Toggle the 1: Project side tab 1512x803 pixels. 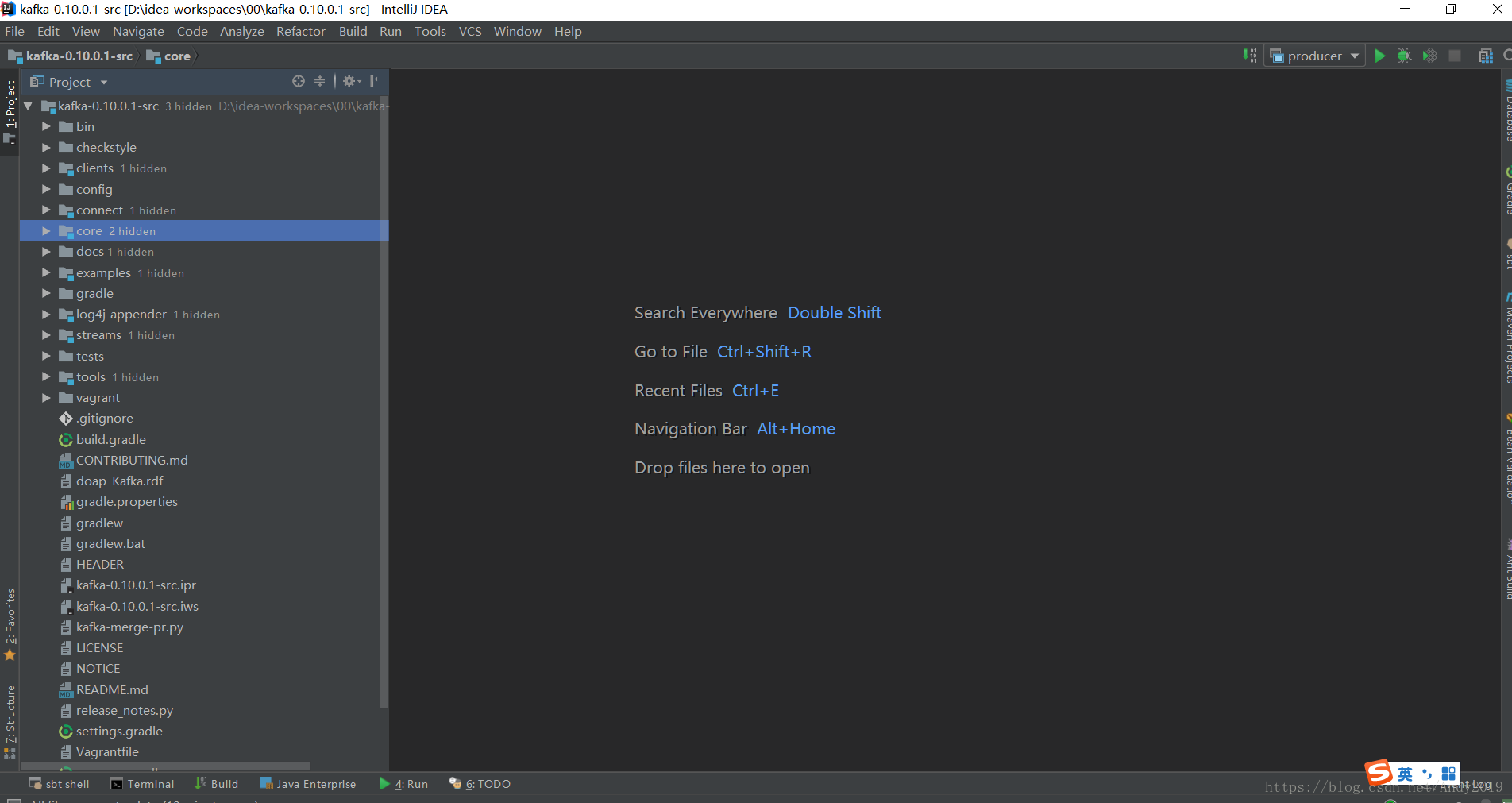pyautogui.click(x=10, y=111)
